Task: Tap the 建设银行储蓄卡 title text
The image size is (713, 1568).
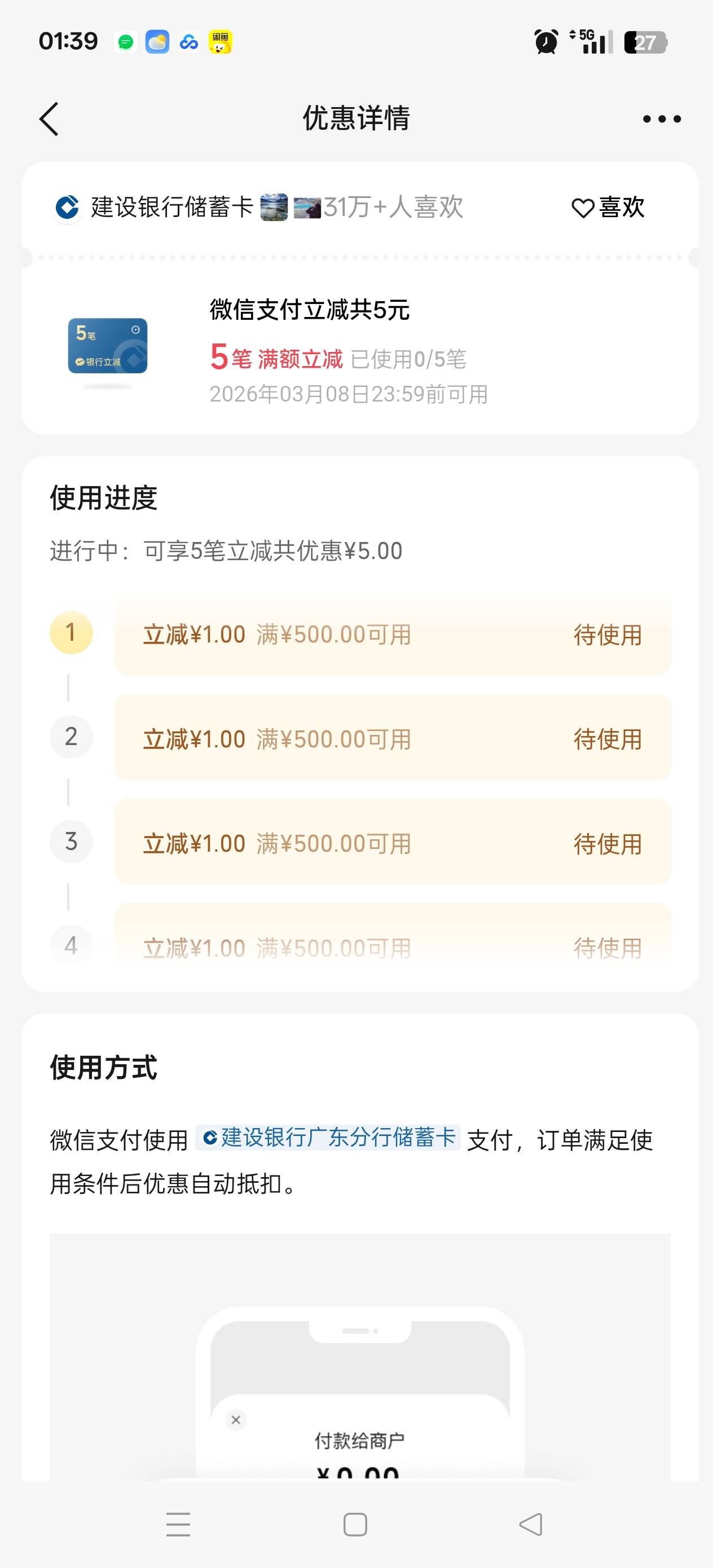Action: coord(171,208)
